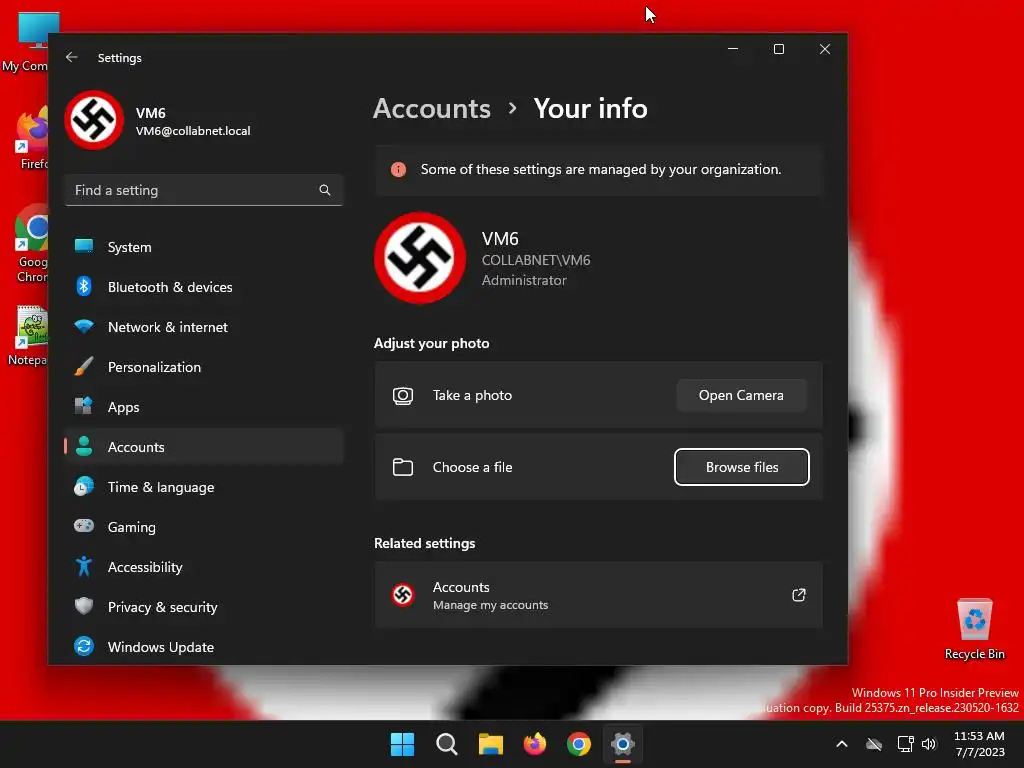The width and height of the screenshot is (1024, 768).
Task: Open the clock showing 11:53 AM
Action: (980, 744)
